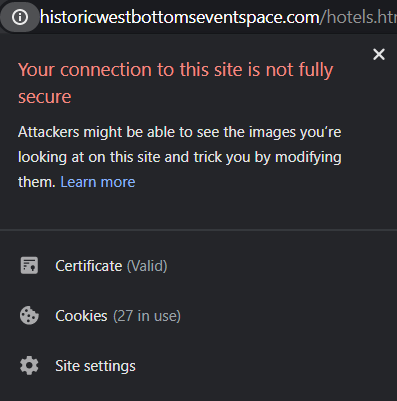
Task: Click the word 'them.' before Learn more
Action: 37,182
